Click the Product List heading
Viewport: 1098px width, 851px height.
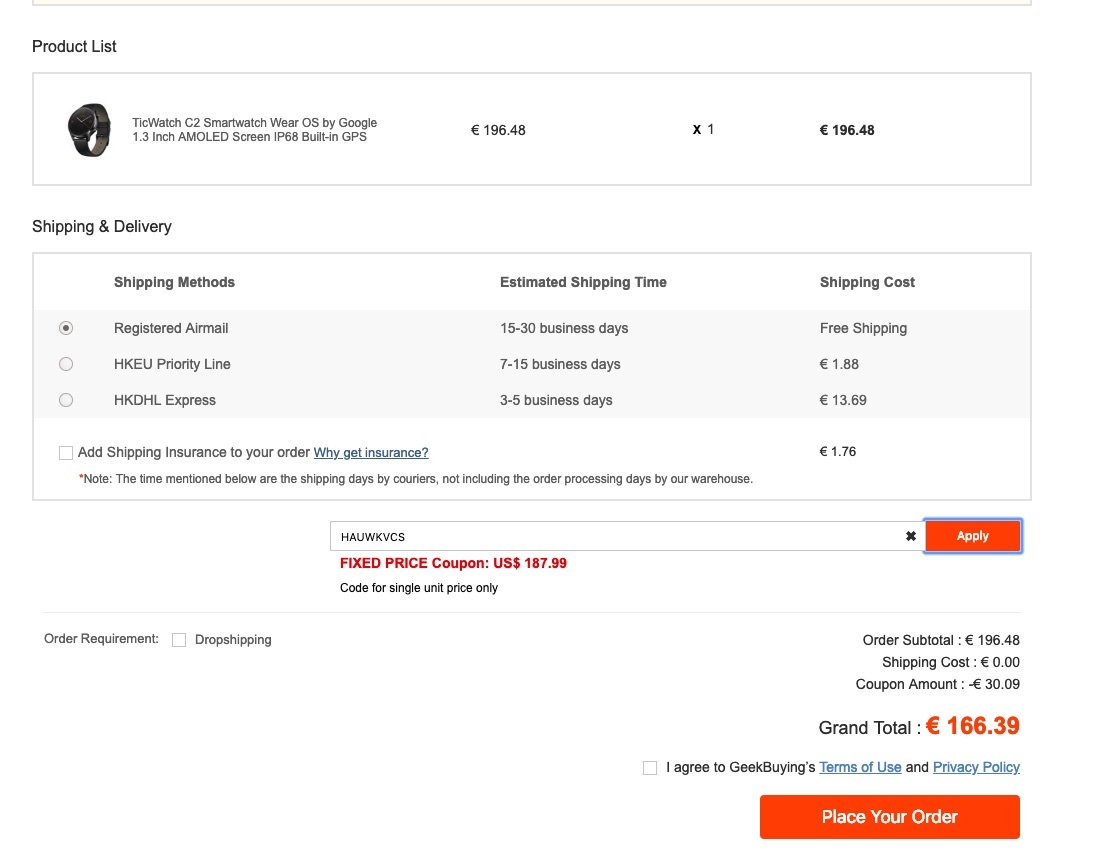[74, 46]
